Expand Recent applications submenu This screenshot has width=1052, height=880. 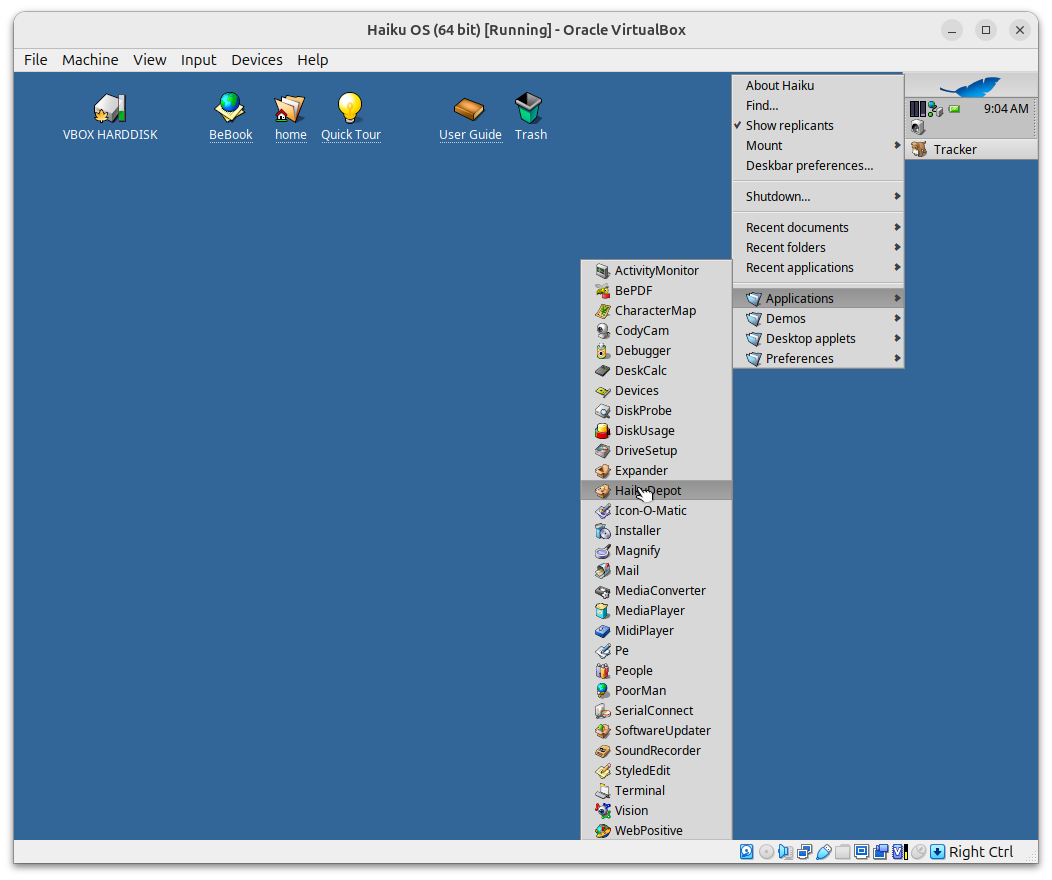tap(818, 268)
